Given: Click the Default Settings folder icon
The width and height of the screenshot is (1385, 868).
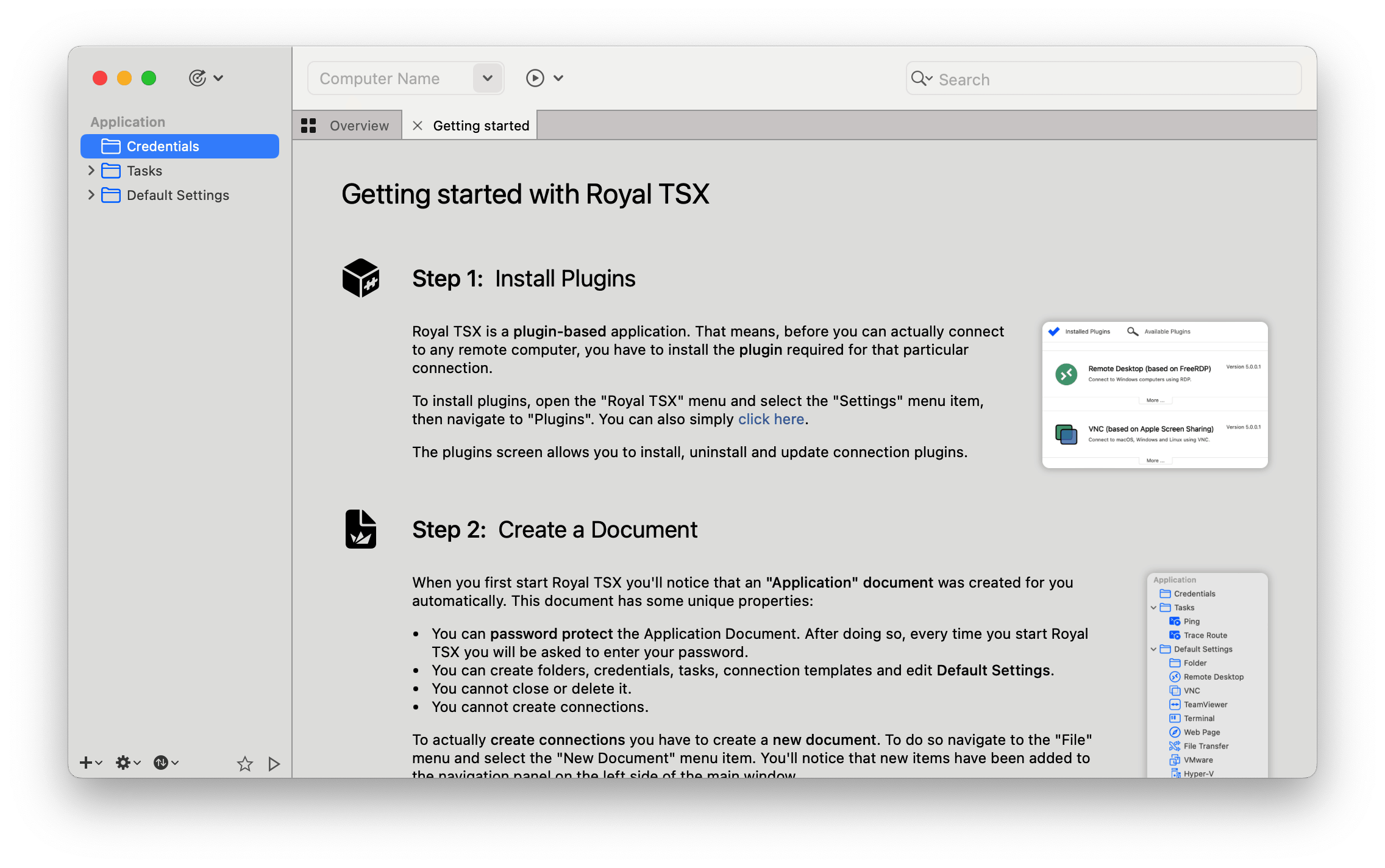Looking at the screenshot, I should coord(110,195).
